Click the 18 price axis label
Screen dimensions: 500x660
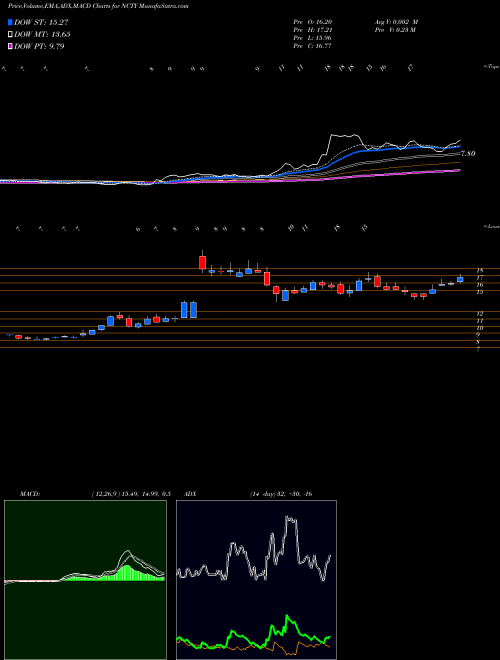pos(479,271)
